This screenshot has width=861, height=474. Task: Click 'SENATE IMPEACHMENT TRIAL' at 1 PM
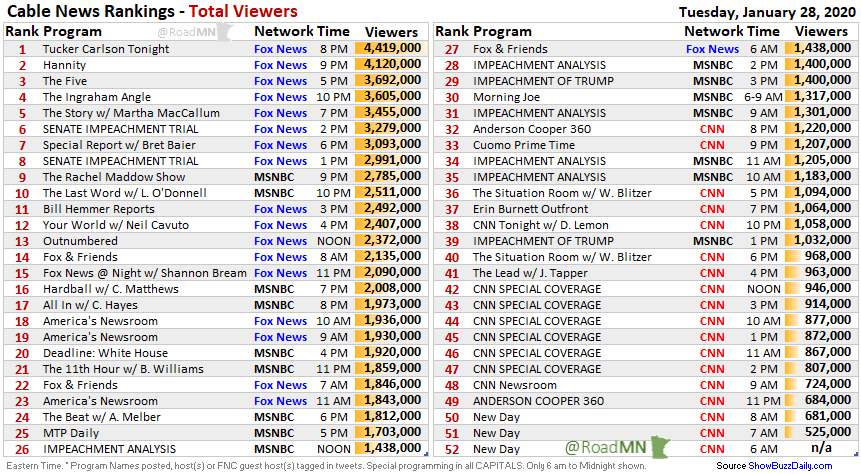click(x=121, y=161)
